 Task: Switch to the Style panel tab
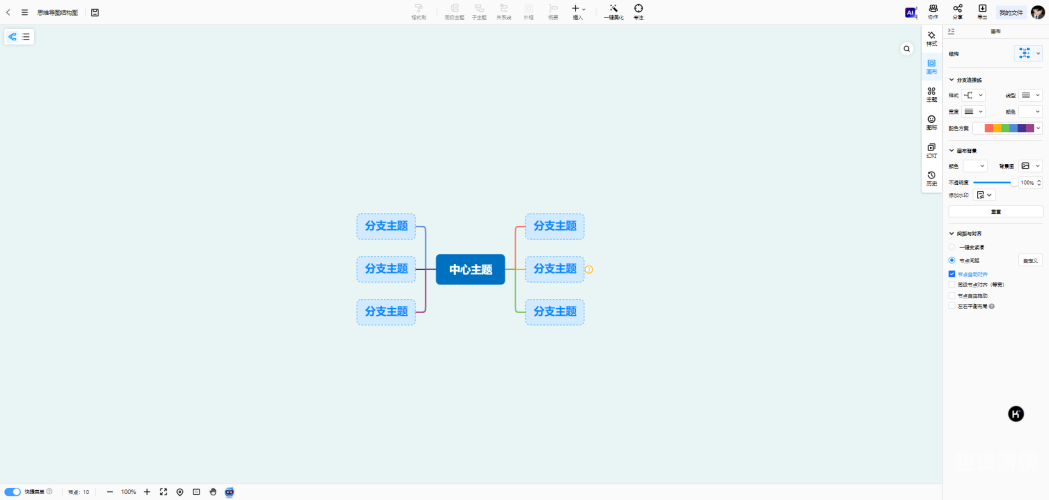click(931, 39)
